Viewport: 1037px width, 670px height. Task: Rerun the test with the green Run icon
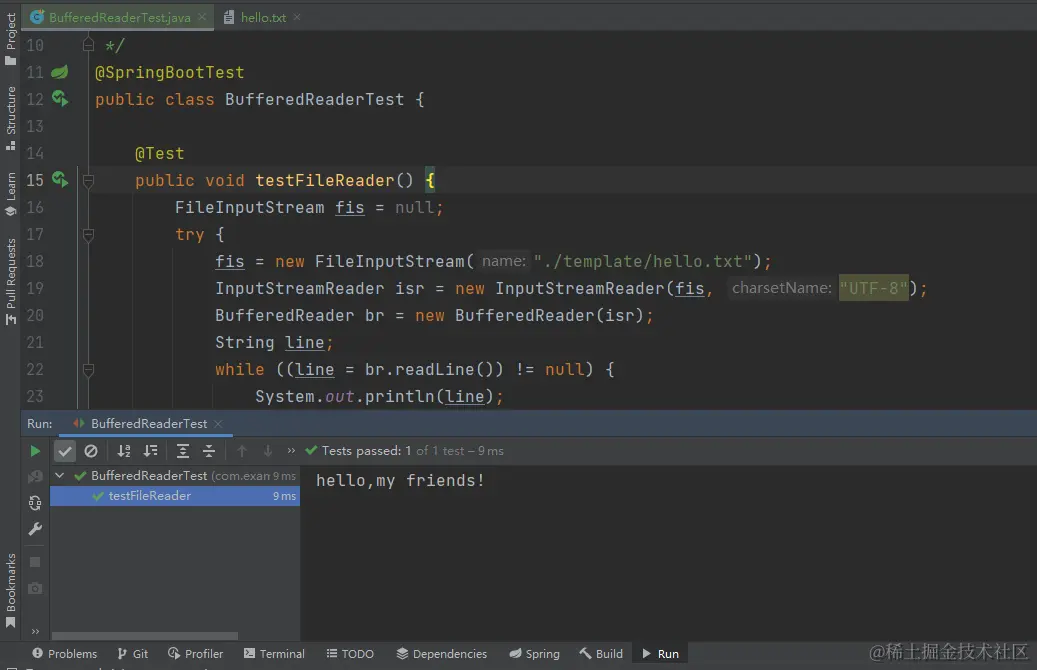pos(35,451)
